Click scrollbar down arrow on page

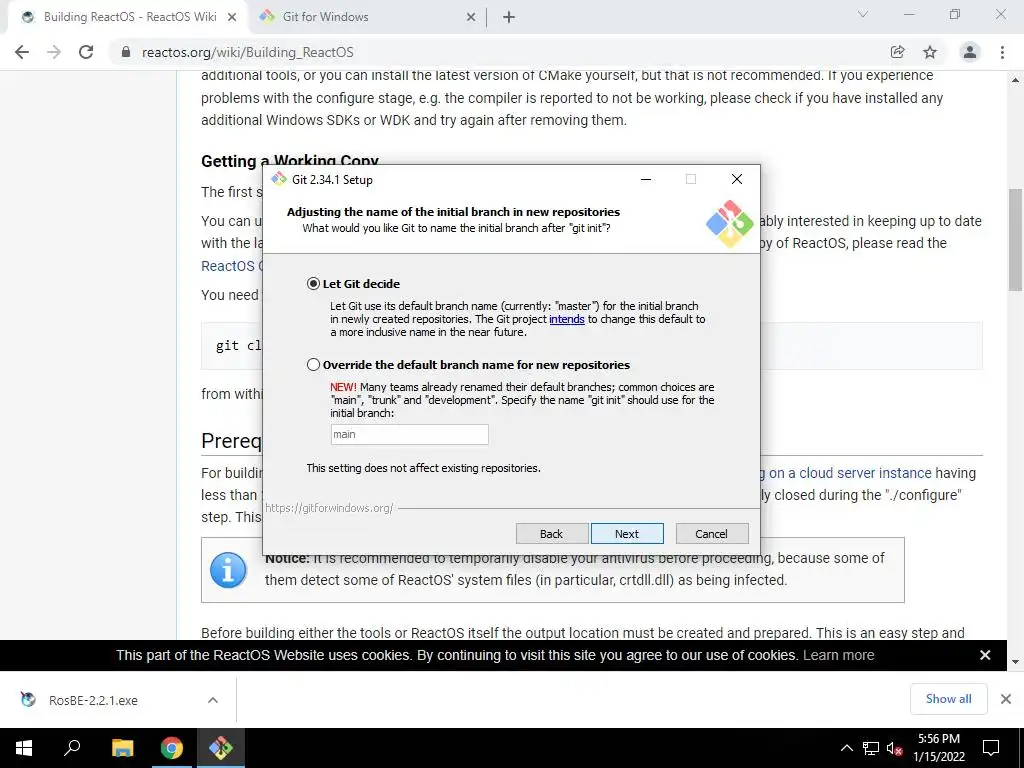(1015, 662)
